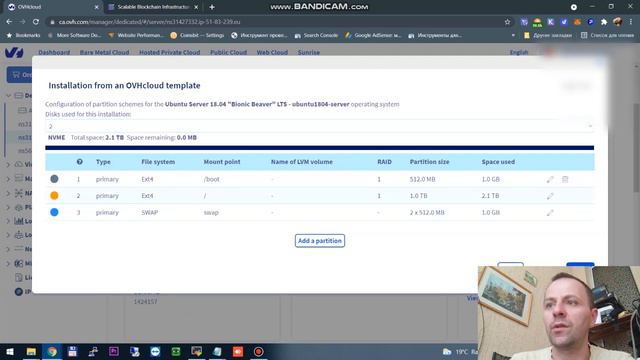Open the Dashboard nav item
This screenshot has width=640, height=360.
click(x=54, y=52)
